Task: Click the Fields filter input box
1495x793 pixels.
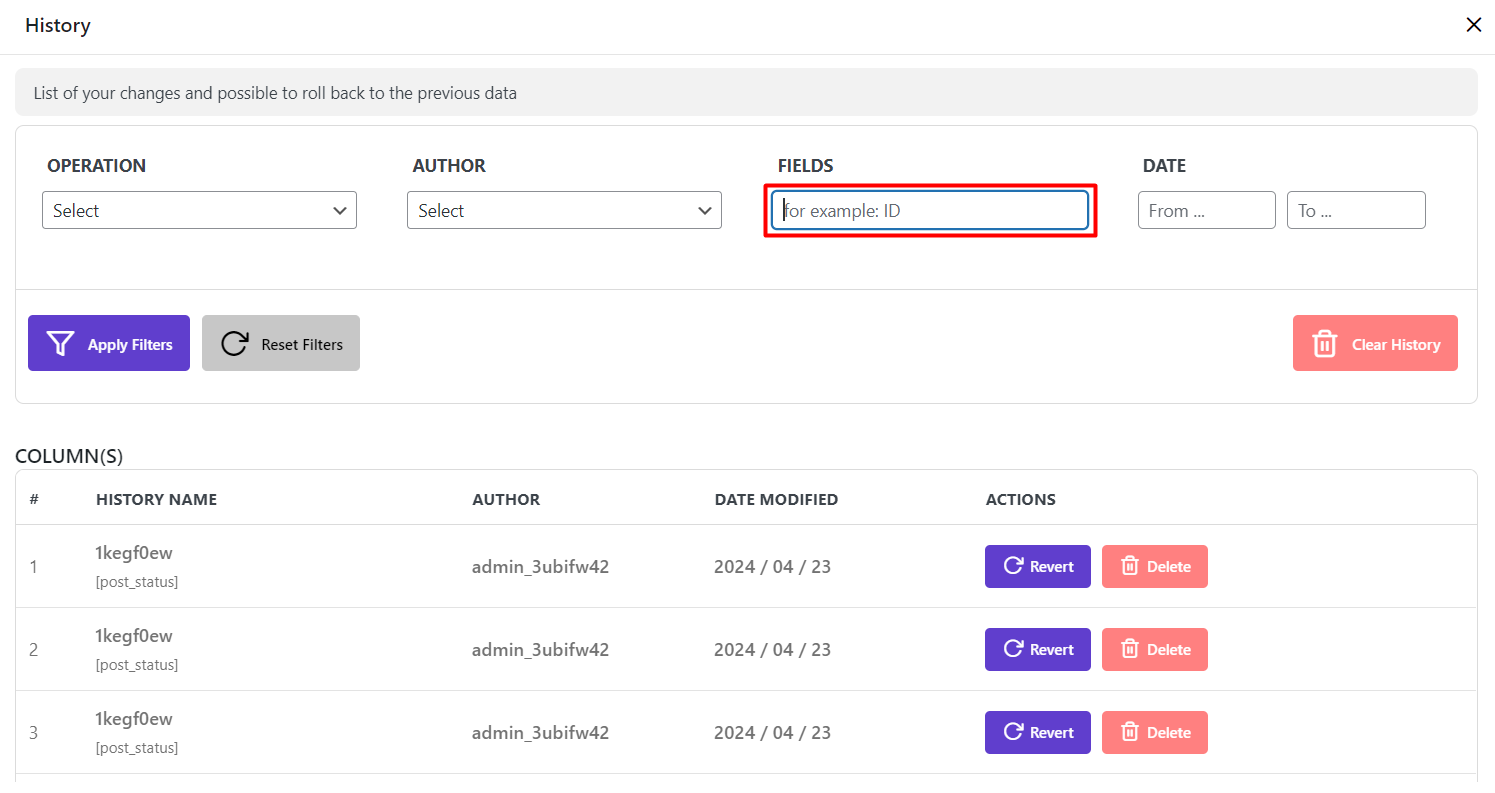Action: coord(930,210)
